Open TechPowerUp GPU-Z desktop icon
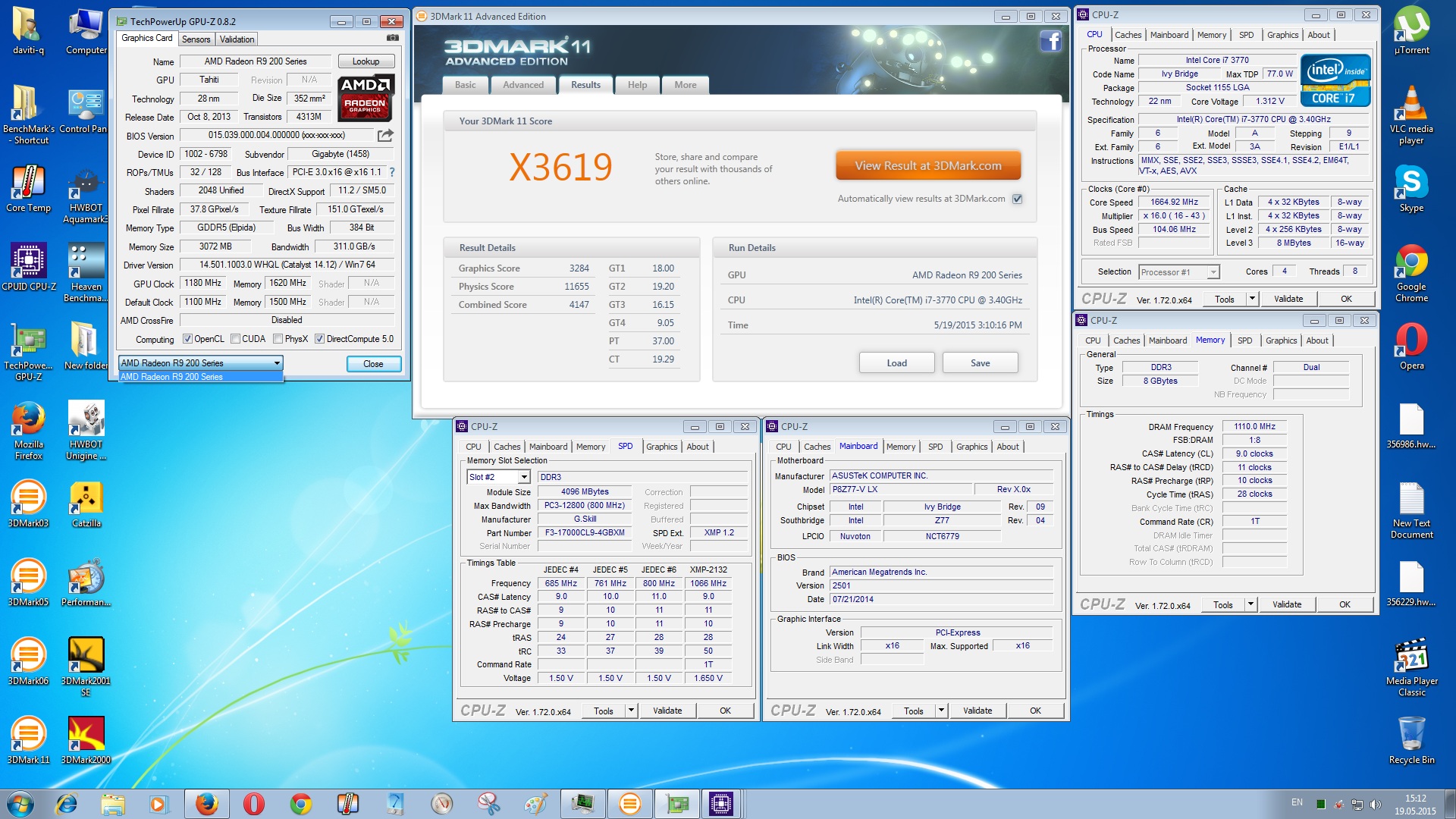 click(x=28, y=353)
